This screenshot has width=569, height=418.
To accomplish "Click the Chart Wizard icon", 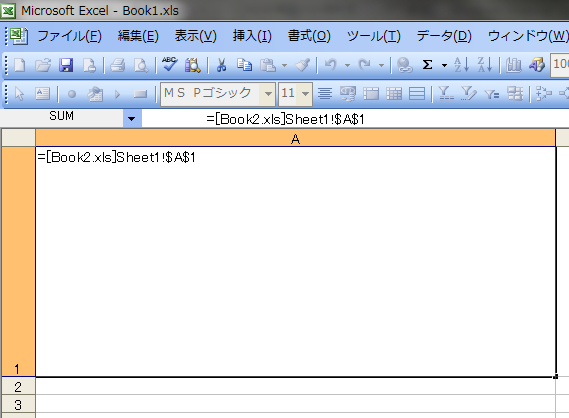I will [513, 65].
